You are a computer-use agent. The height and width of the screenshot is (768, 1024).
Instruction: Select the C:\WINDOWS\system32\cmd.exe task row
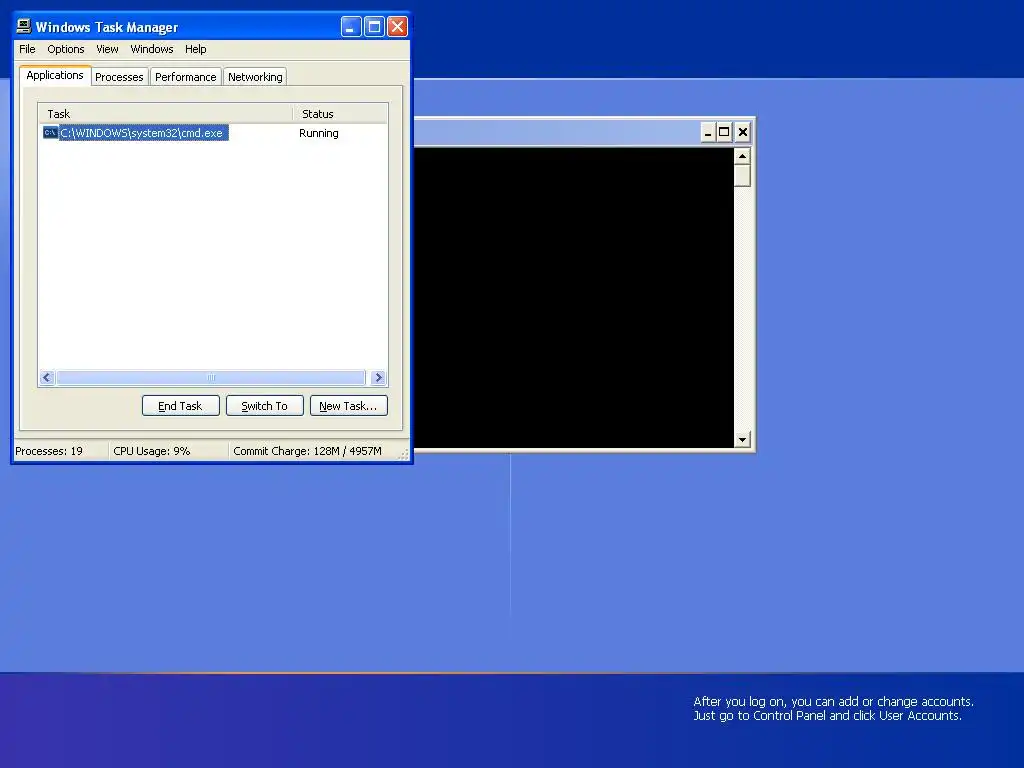[212, 133]
